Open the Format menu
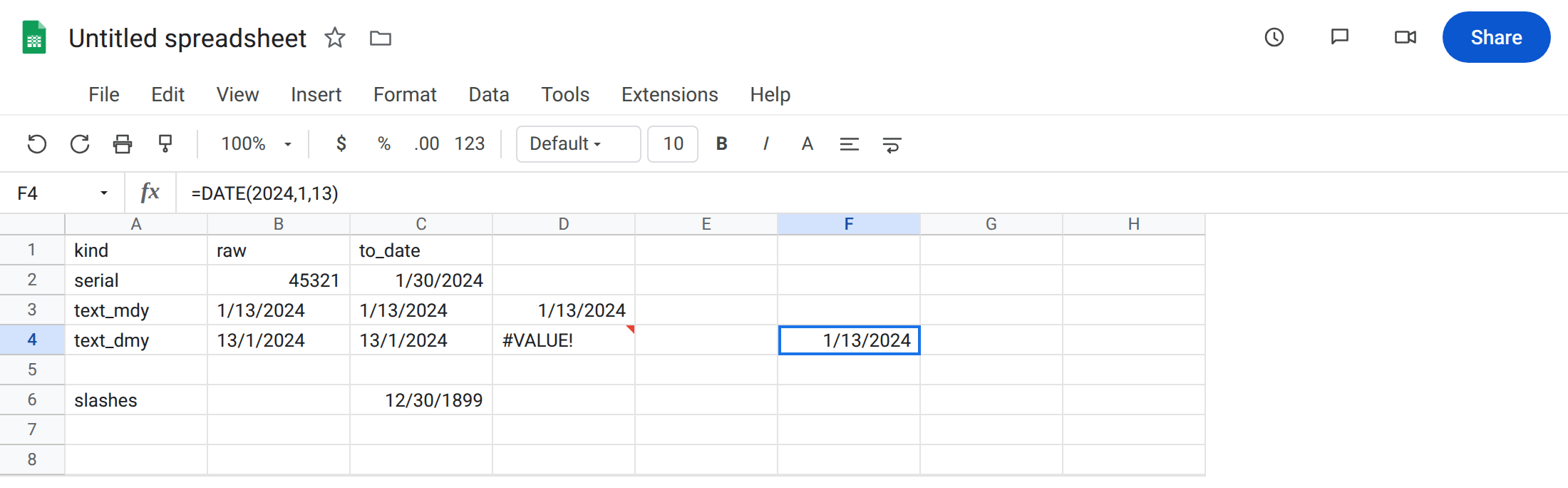 tap(405, 94)
